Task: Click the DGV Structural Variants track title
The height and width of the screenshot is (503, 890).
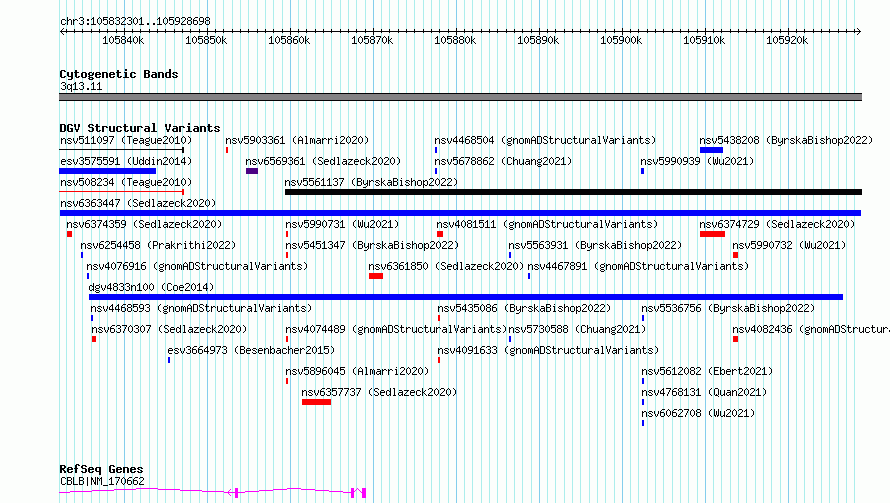Action: (140, 128)
